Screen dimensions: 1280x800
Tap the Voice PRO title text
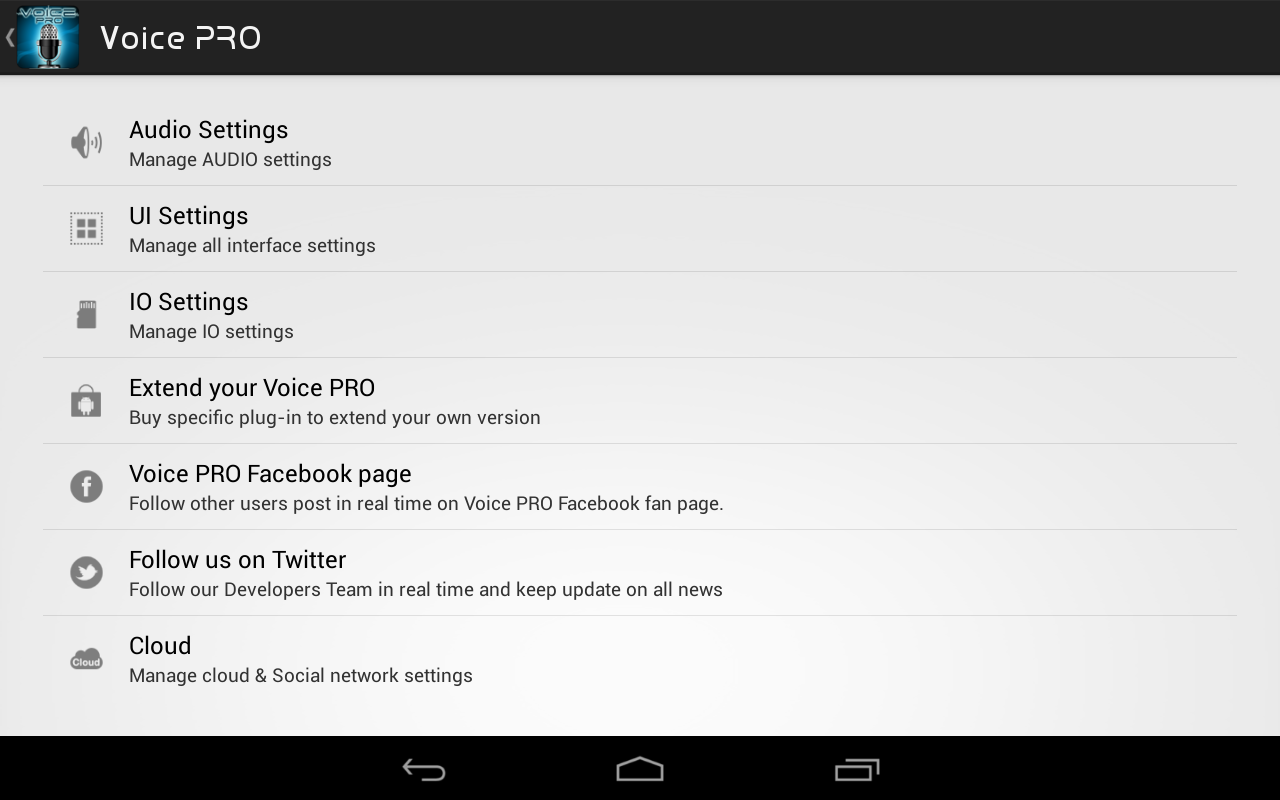coord(181,38)
